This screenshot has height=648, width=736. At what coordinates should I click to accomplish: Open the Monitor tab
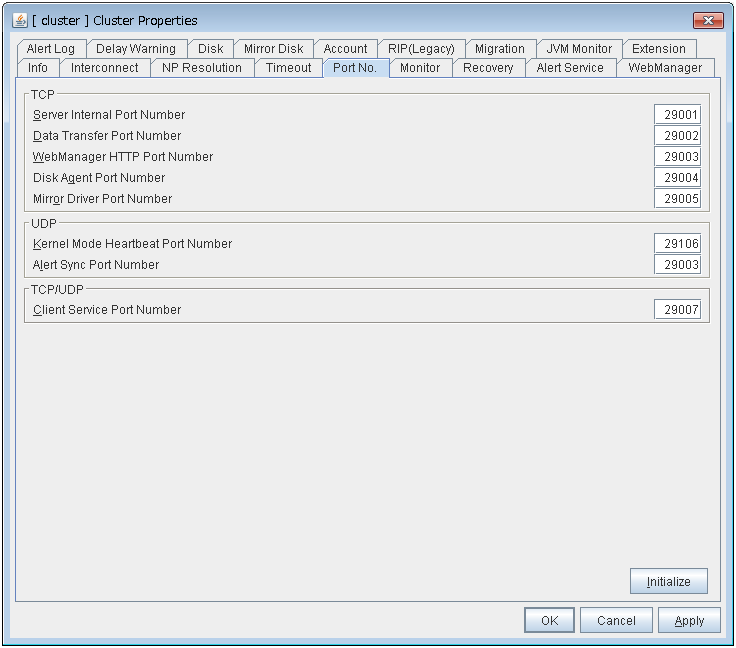(420, 68)
